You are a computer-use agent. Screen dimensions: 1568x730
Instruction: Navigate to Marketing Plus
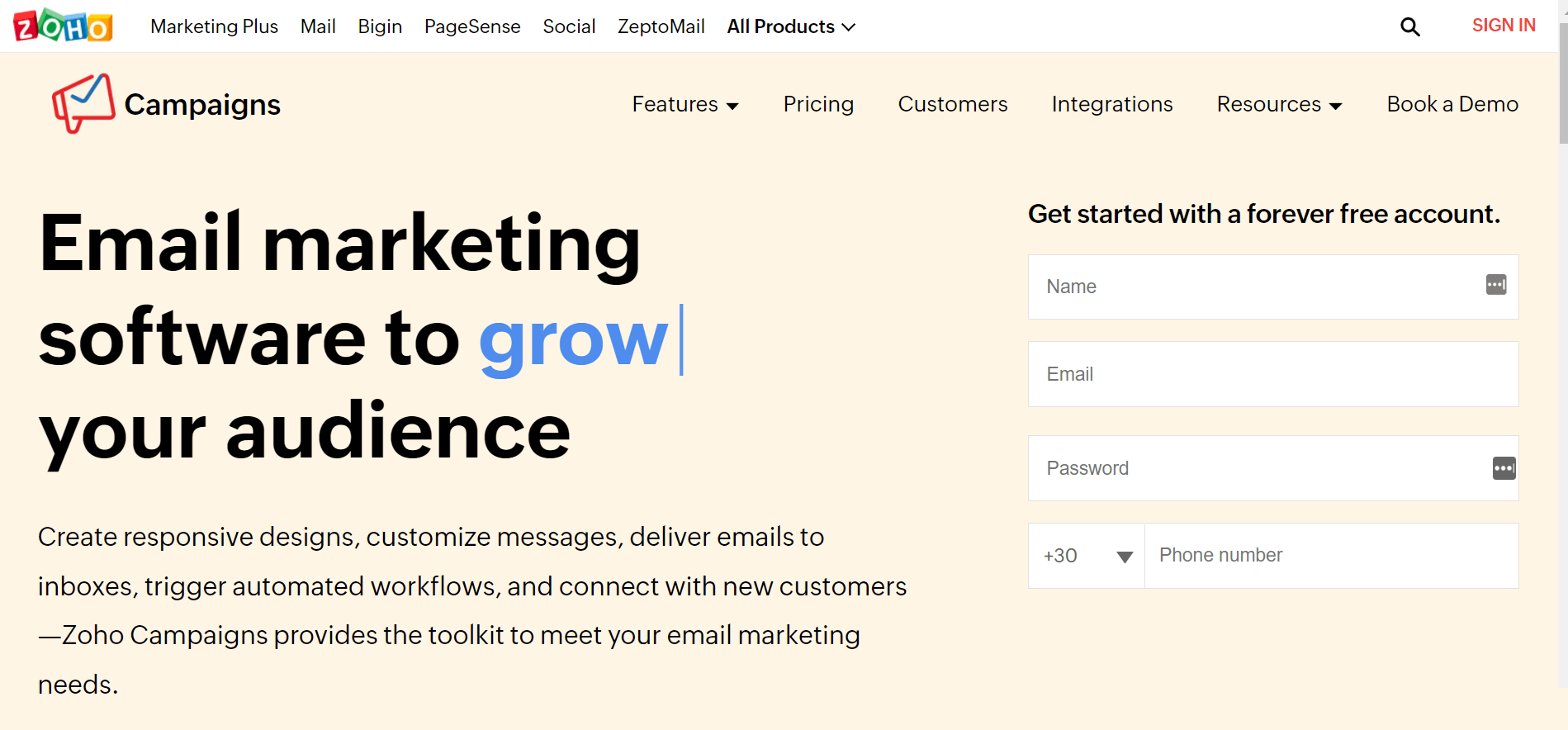214,26
